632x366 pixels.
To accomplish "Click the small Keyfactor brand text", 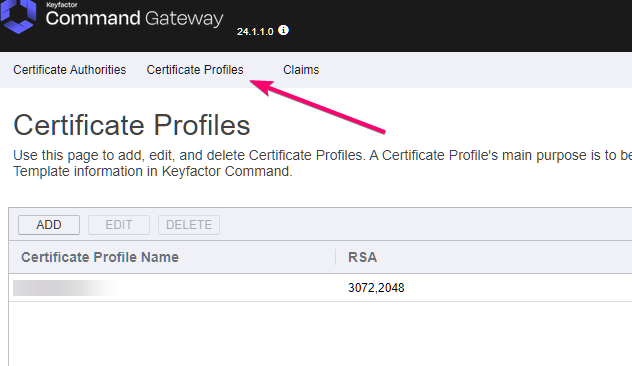I will 62,5.
